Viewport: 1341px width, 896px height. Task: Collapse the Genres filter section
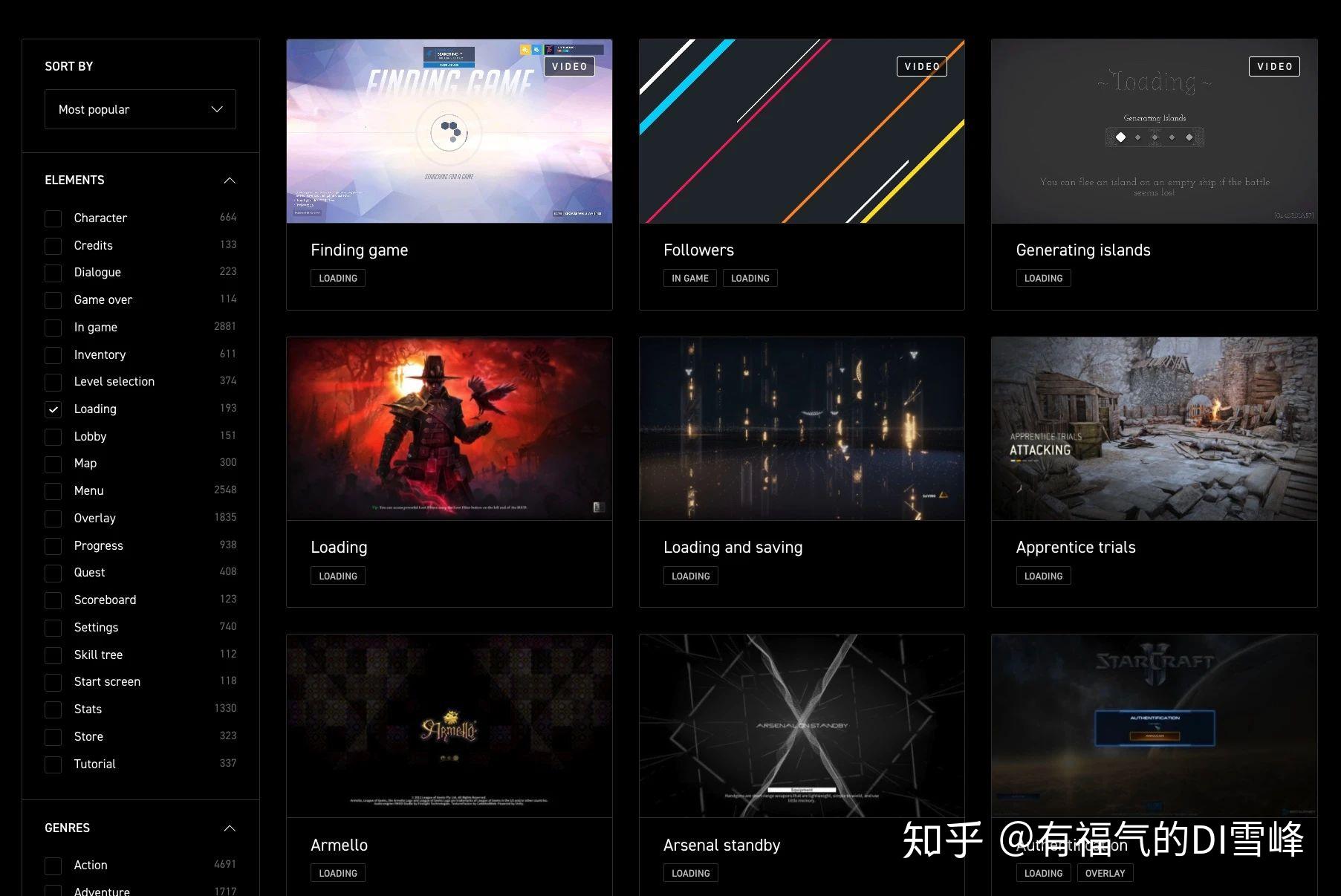[230, 828]
